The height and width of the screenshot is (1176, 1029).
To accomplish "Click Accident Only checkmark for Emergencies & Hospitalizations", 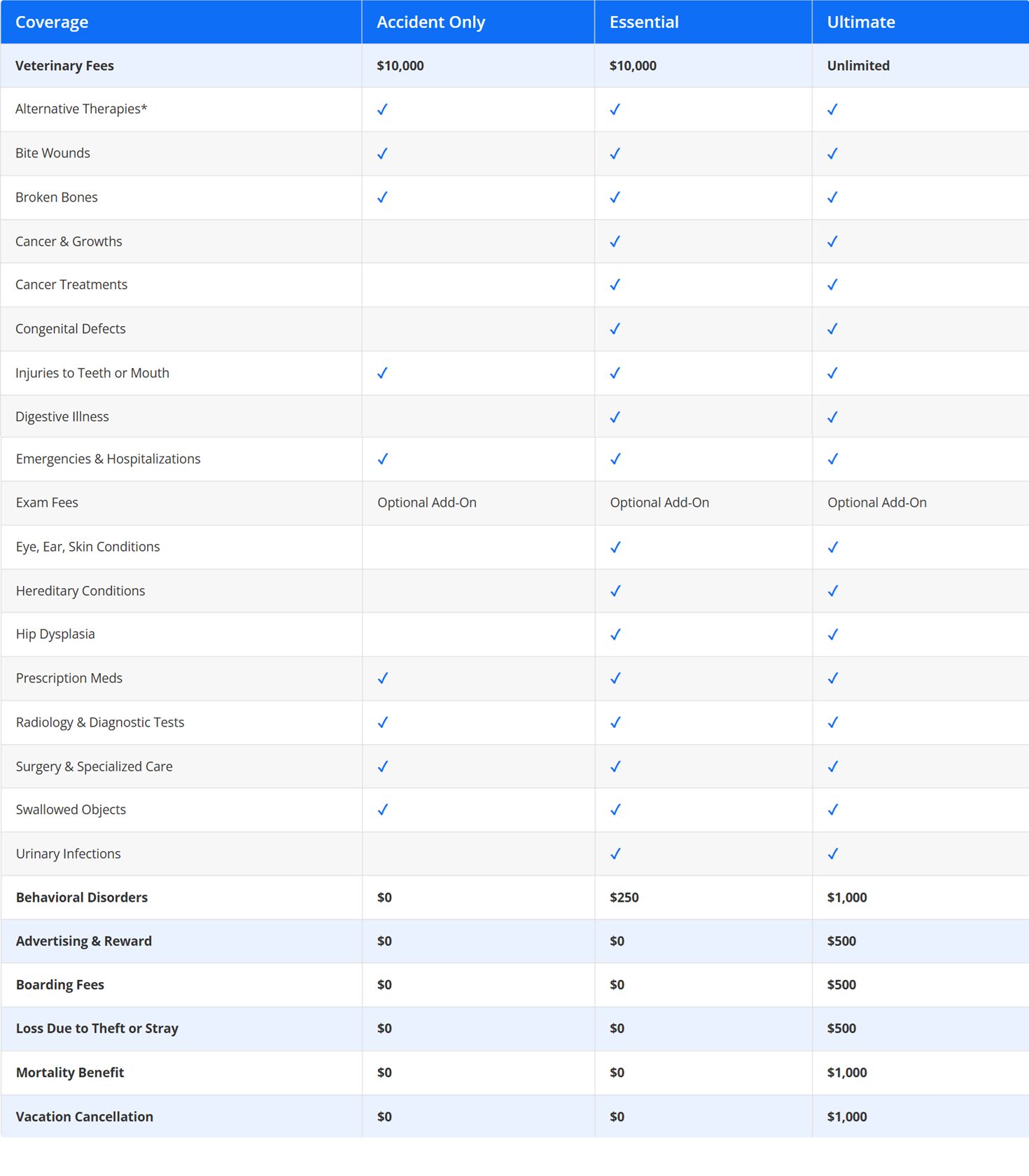I will click(382, 459).
